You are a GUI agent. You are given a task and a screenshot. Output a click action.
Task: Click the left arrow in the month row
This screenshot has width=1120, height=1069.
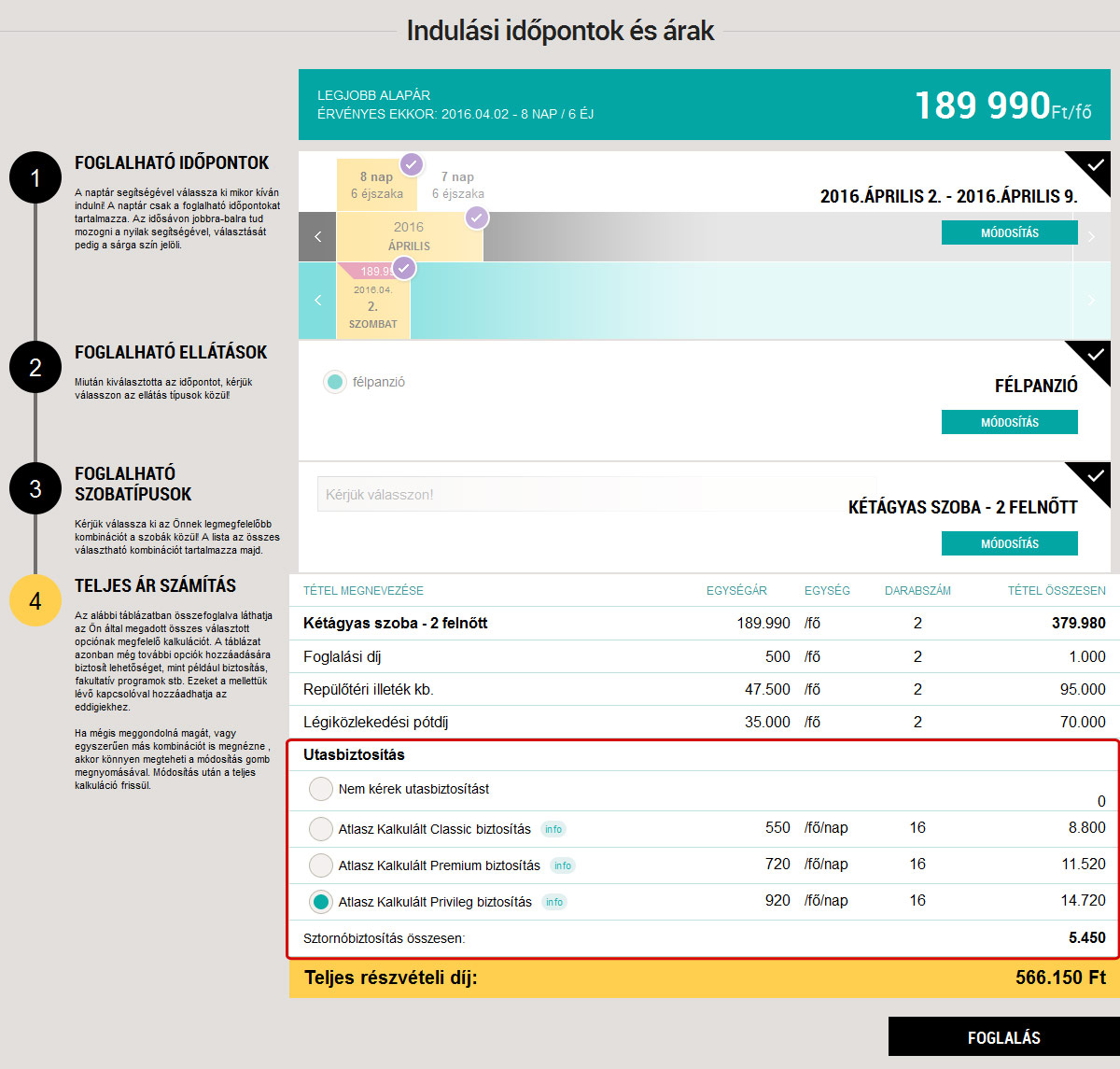(x=317, y=236)
